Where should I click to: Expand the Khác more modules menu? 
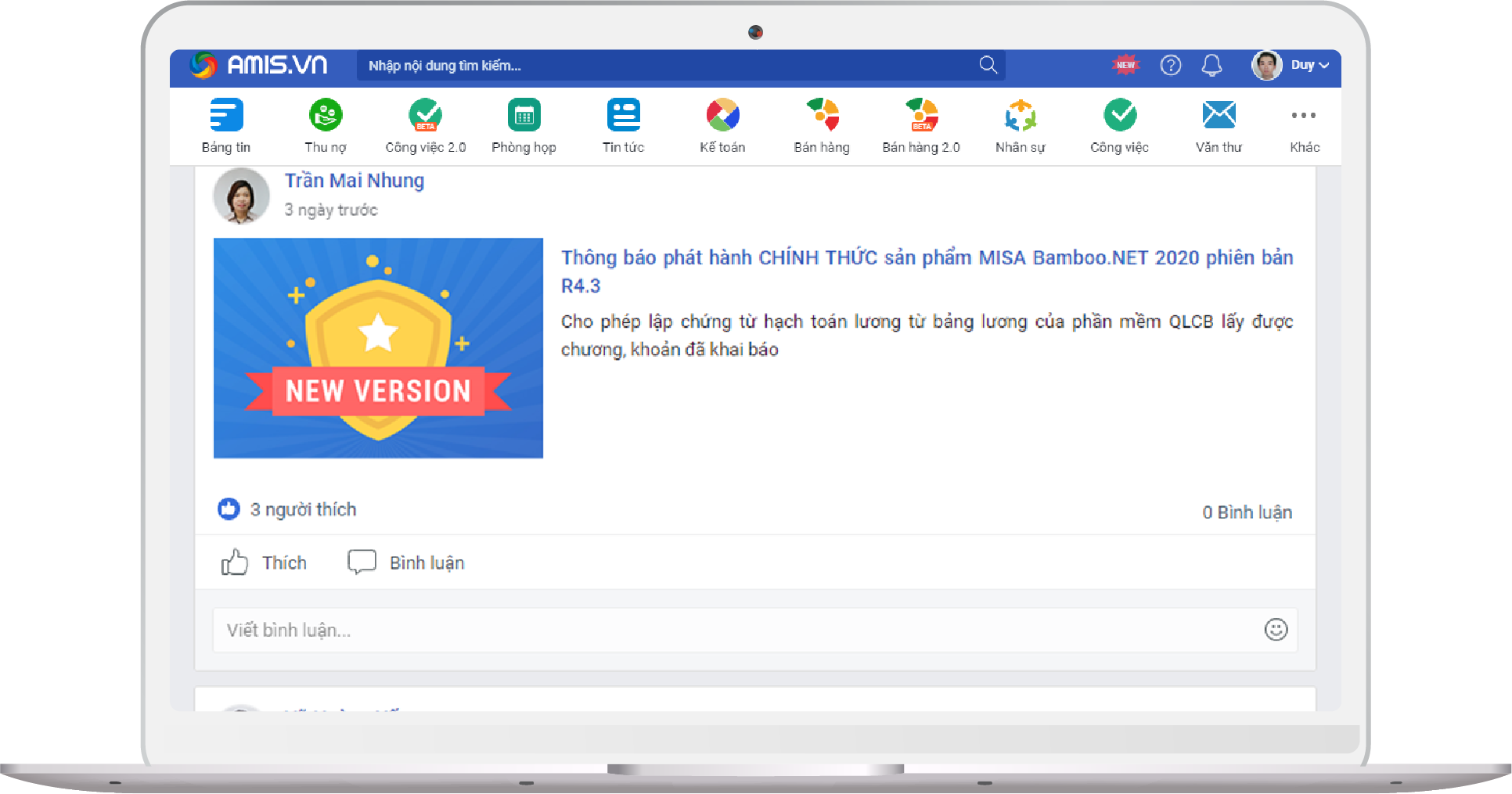[x=1304, y=125]
